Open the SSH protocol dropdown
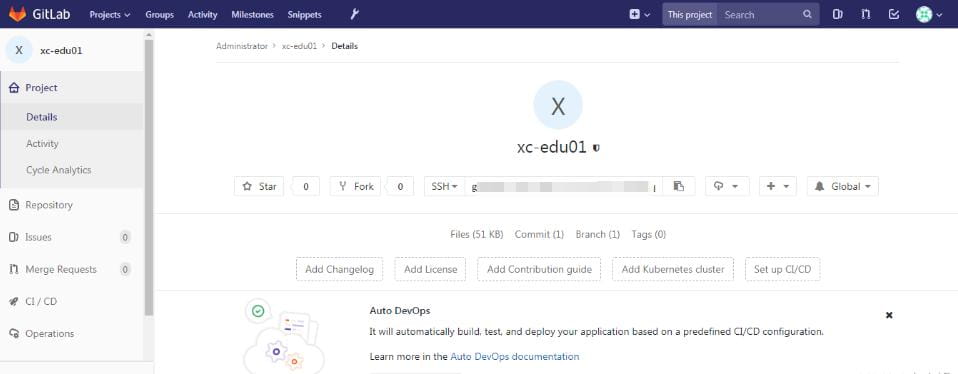Image resolution: width=958 pixels, height=374 pixels. click(445, 186)
